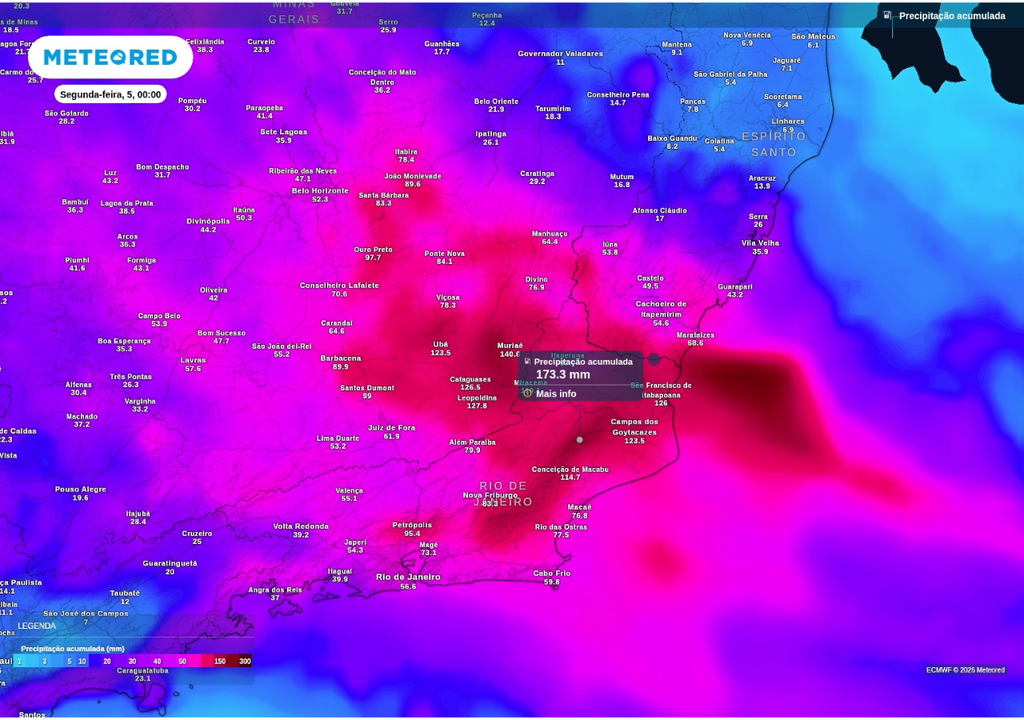Image resolution: width=1024 pixels, height=720 pixels.
Task: Click the legend swatch labeled 150
Action: [220, 661]
